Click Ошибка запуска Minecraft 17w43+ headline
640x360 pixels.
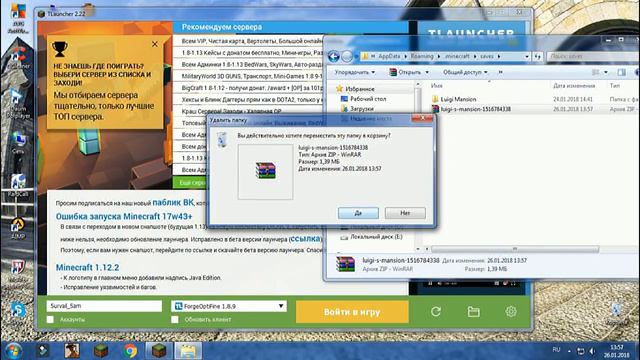point(124,216)
